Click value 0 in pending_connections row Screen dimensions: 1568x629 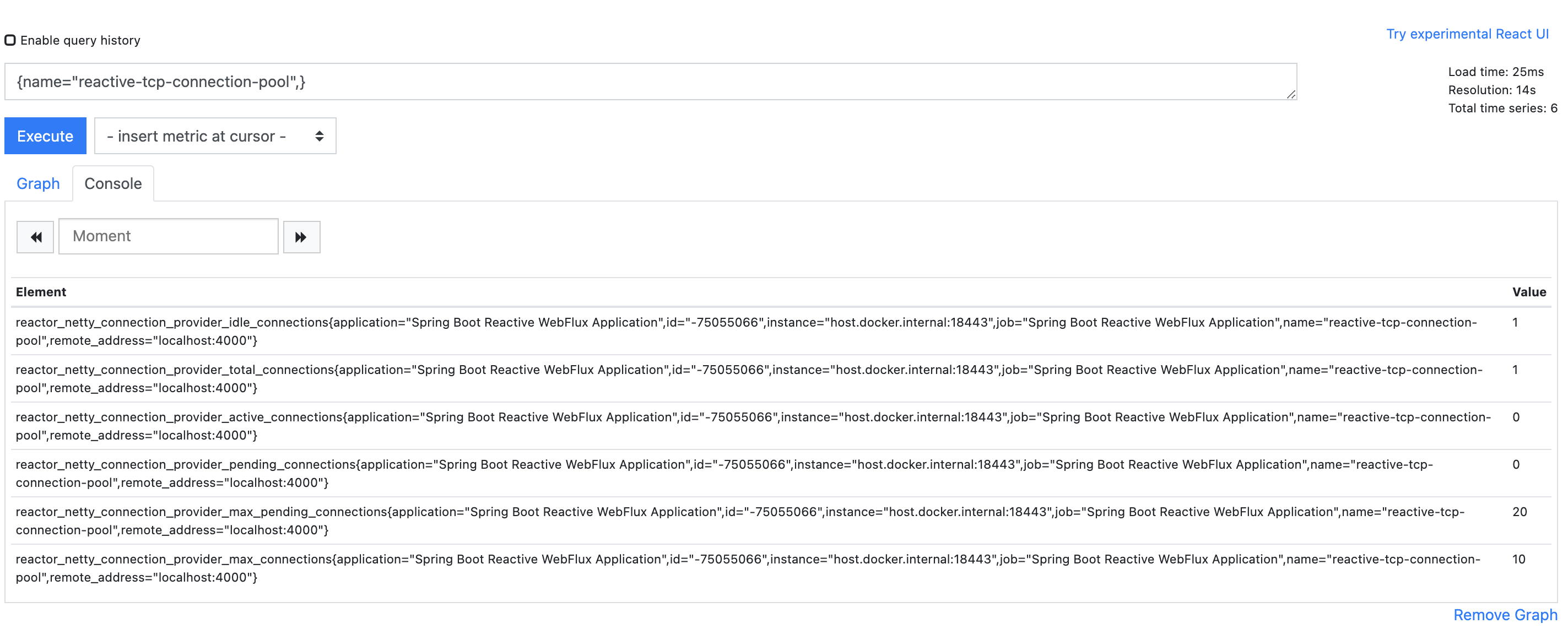tap(1516, 465)
